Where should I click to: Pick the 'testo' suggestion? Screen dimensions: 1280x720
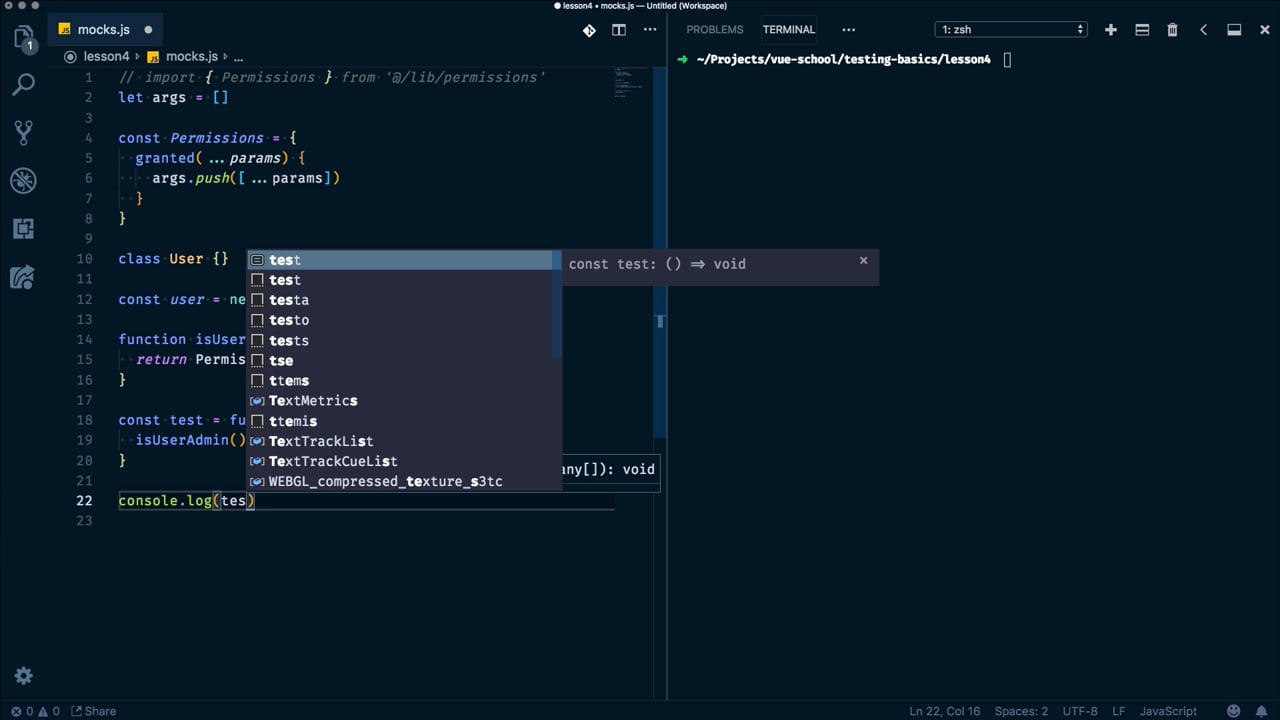[400, 320]
